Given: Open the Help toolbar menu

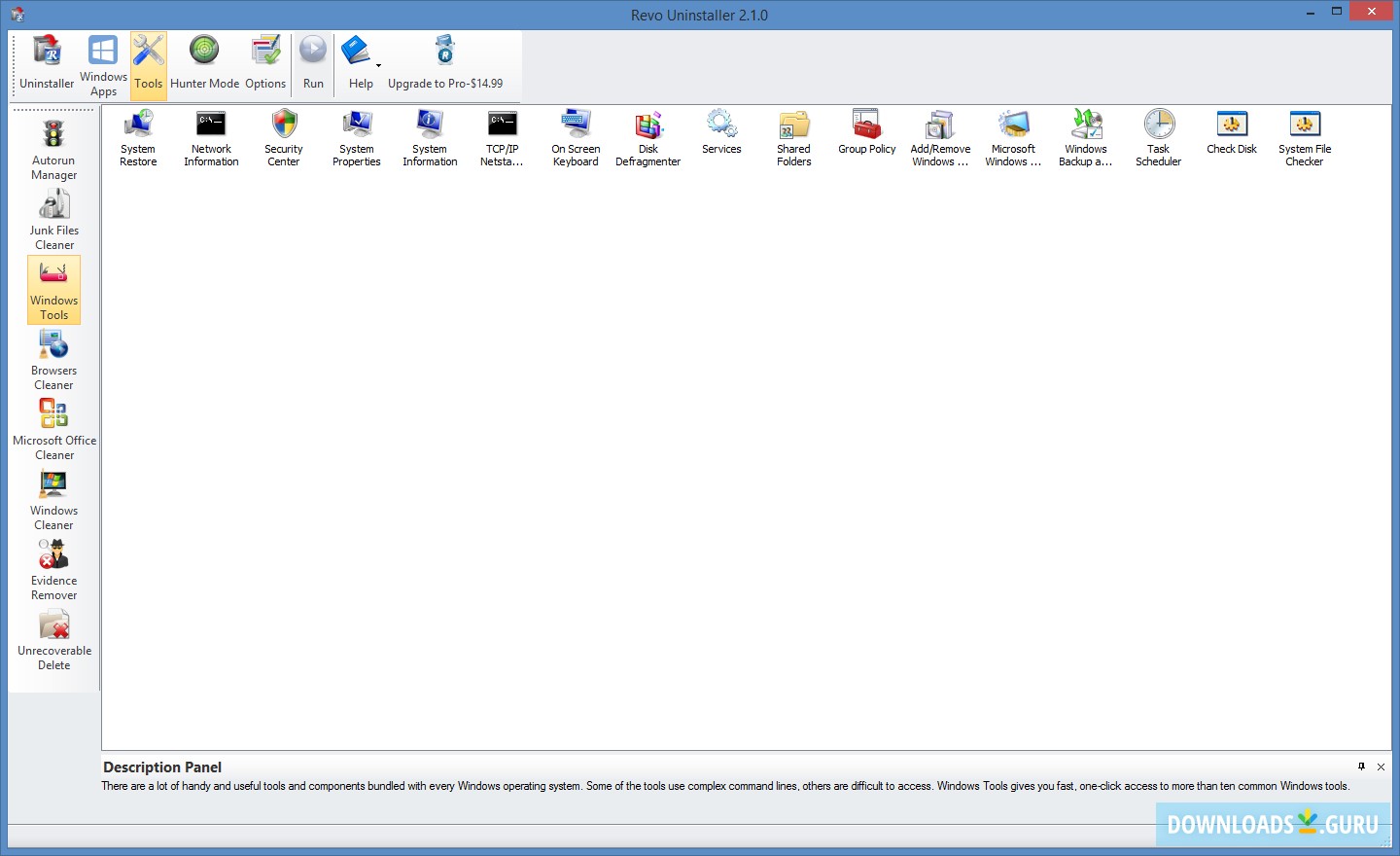Looking at the screenshot, I should (x=360, y=64).
